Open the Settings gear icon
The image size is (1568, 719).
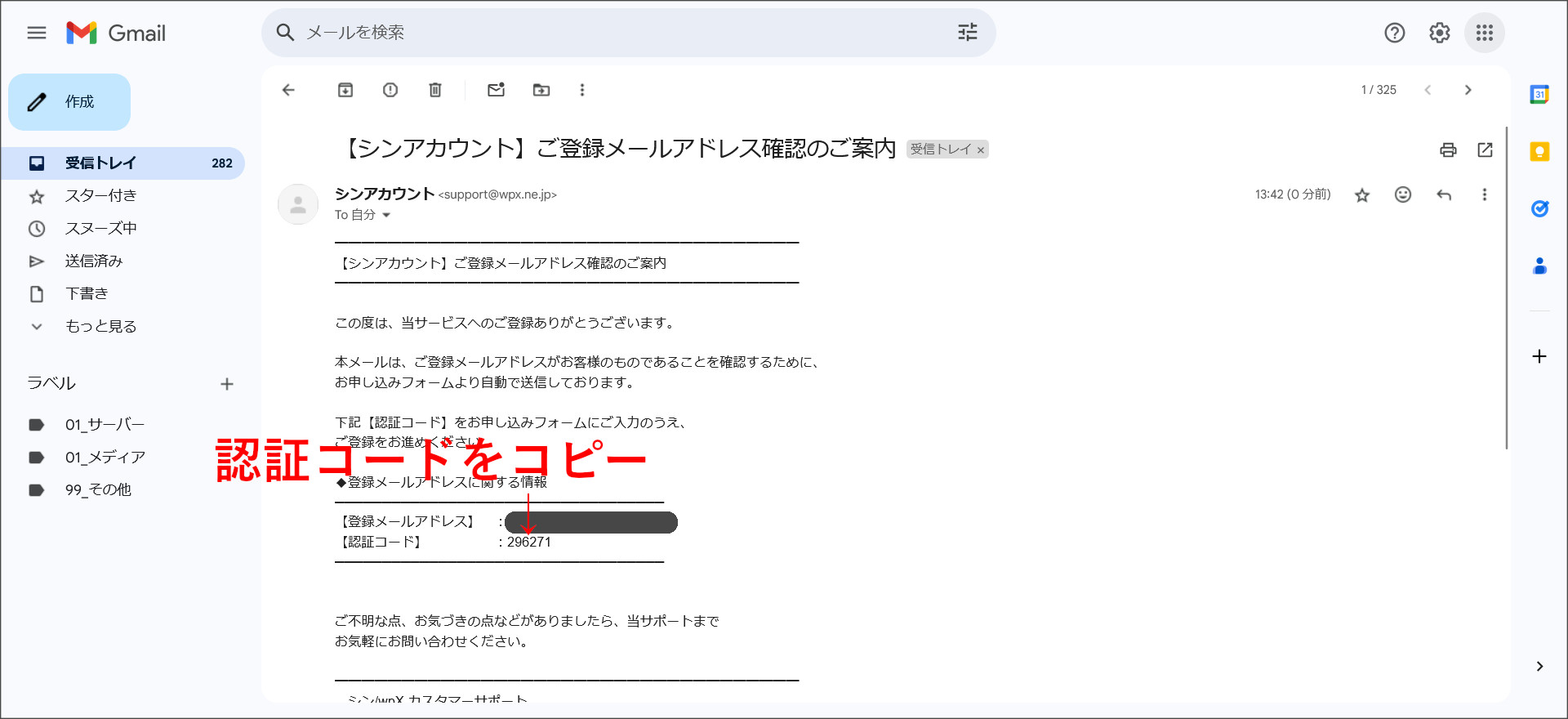click(1440, 33)
